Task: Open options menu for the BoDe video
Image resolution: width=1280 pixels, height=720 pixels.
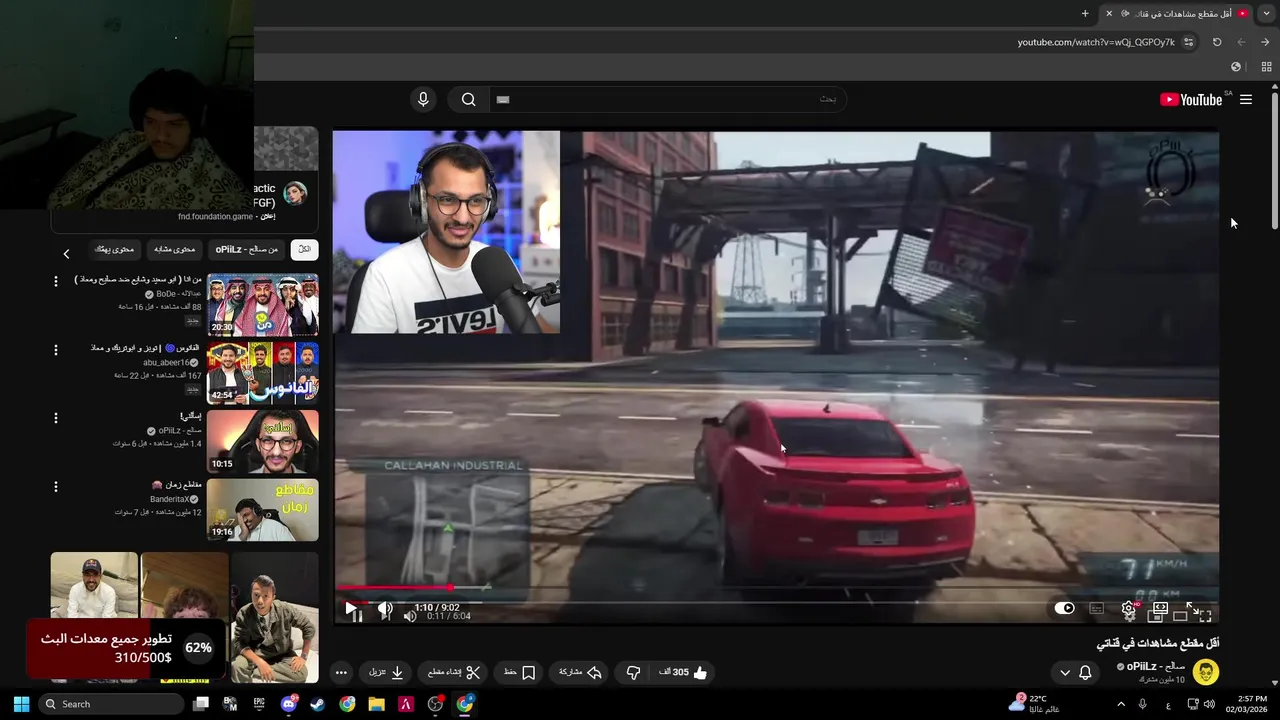Action: 56,281
